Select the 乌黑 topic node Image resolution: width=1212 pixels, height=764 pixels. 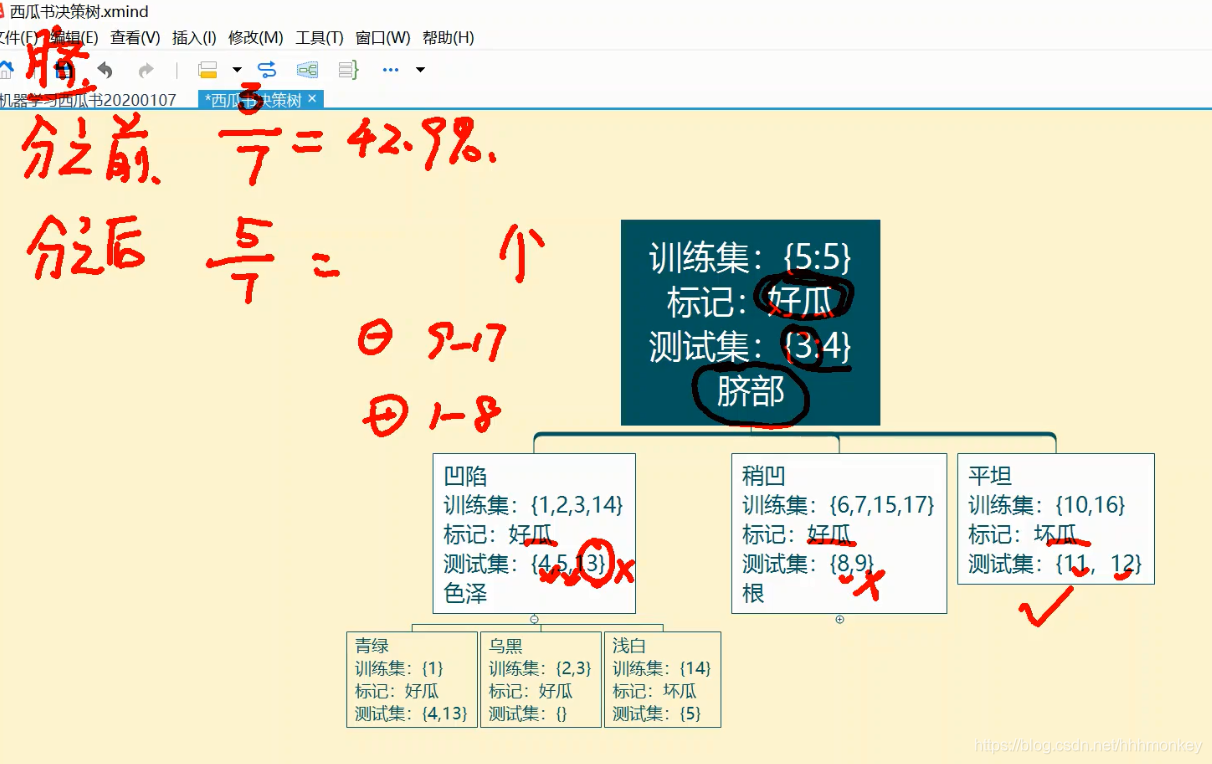540,678
